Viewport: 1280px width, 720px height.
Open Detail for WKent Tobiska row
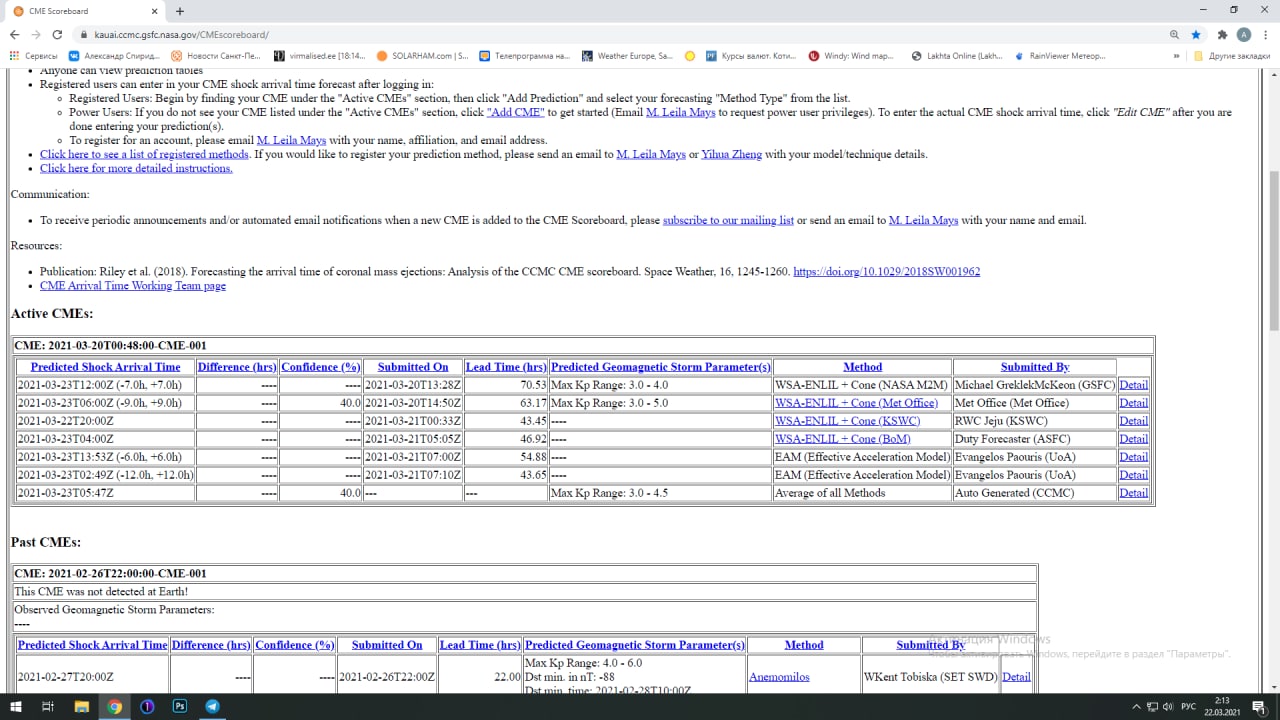click(x=1016, y=677)
